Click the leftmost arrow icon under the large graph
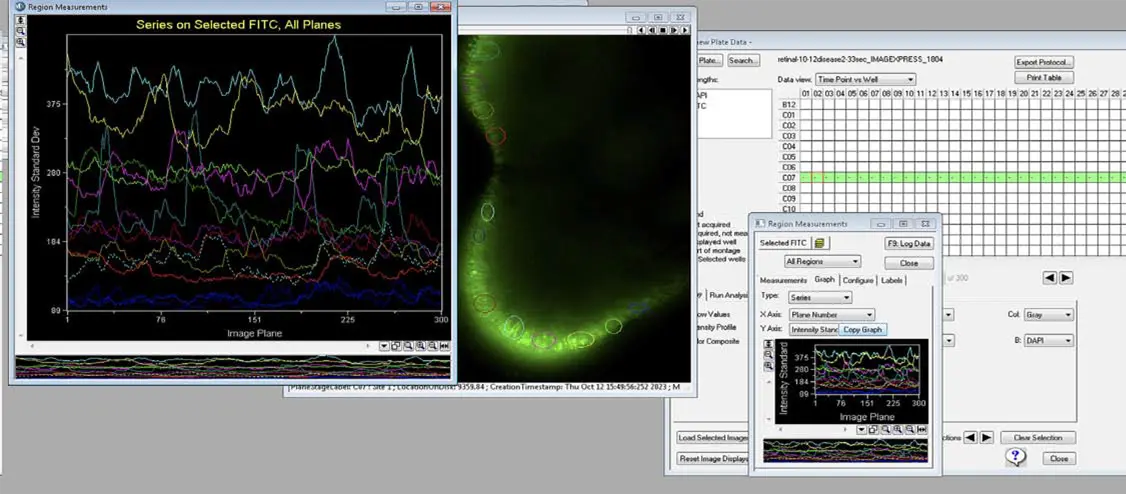The image size is (1126, 494). pyautogui.click(x=384, y=346)
